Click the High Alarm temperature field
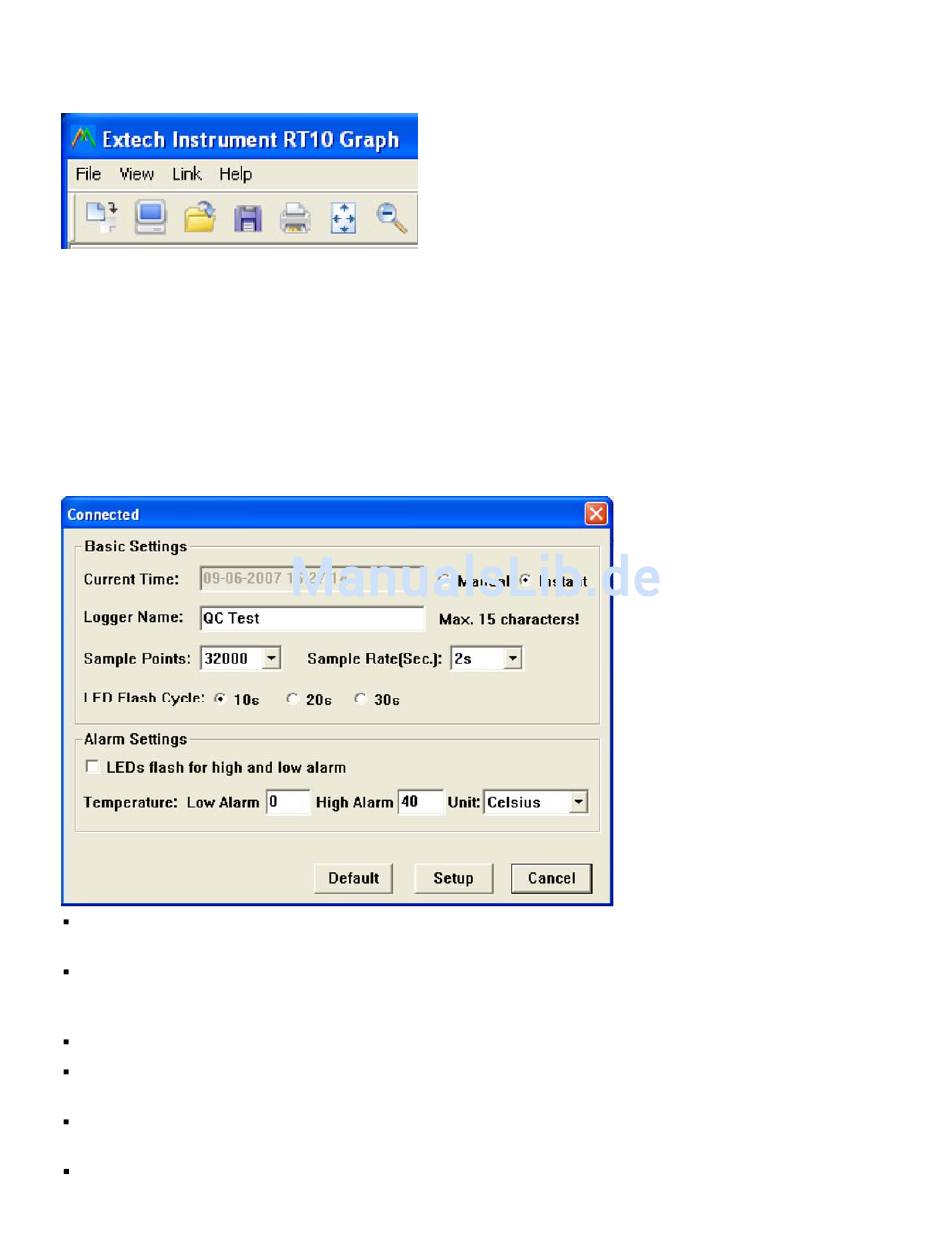The height and width of the screenshot is (1260, 950). coord(421,802)
